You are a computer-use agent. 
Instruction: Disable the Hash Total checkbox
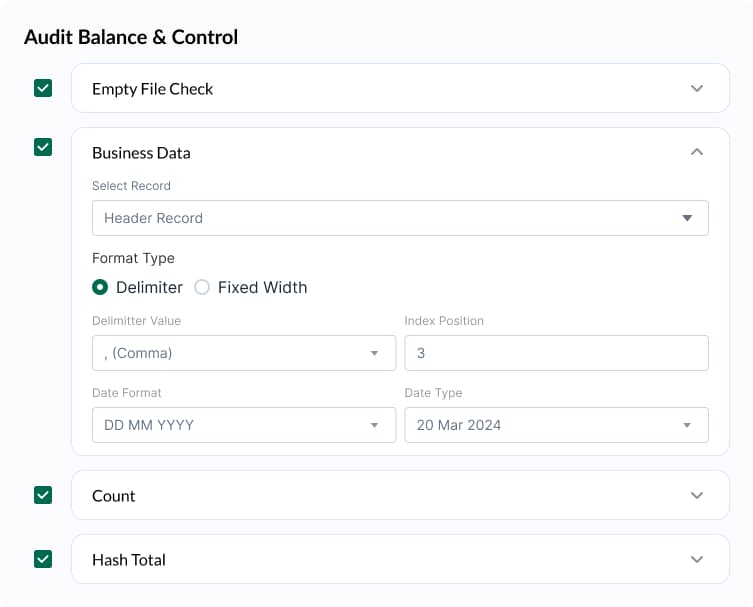[x=43, y=559]
